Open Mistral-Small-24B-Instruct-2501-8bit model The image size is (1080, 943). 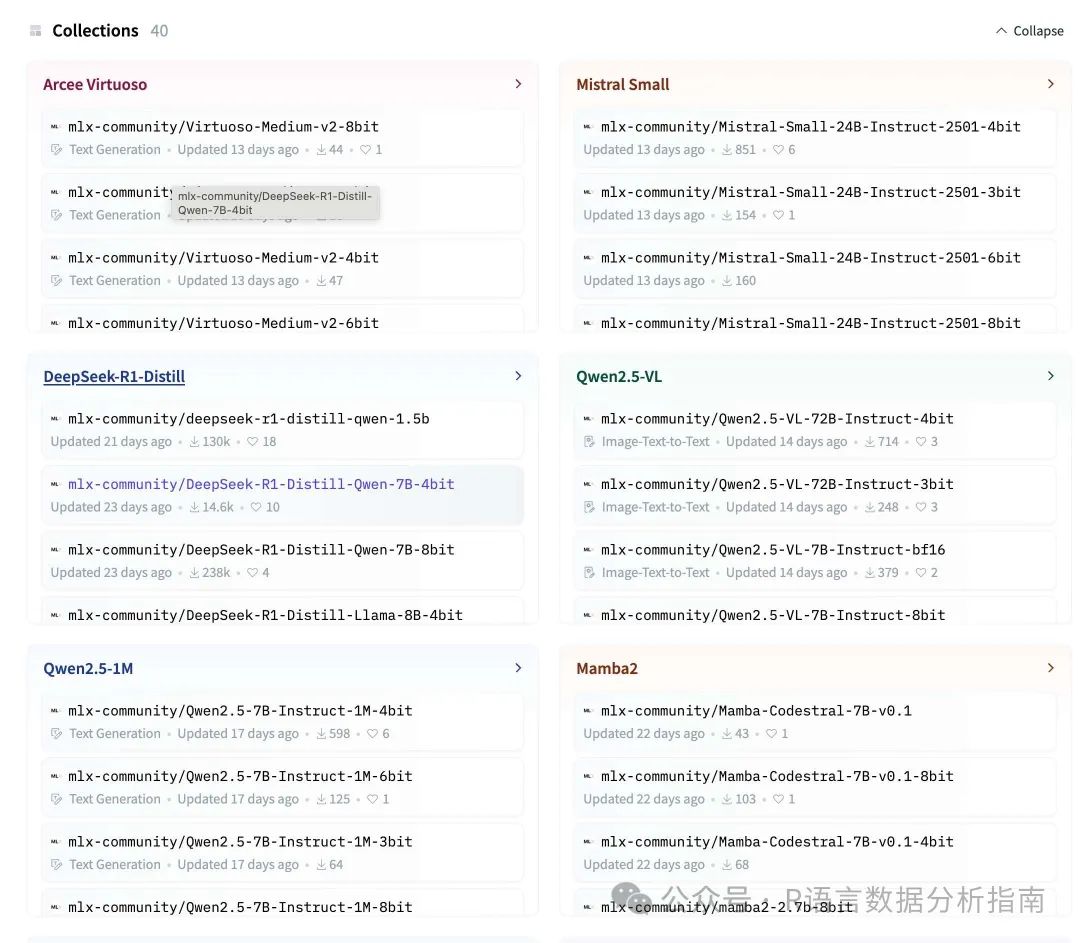pos(815,320)
